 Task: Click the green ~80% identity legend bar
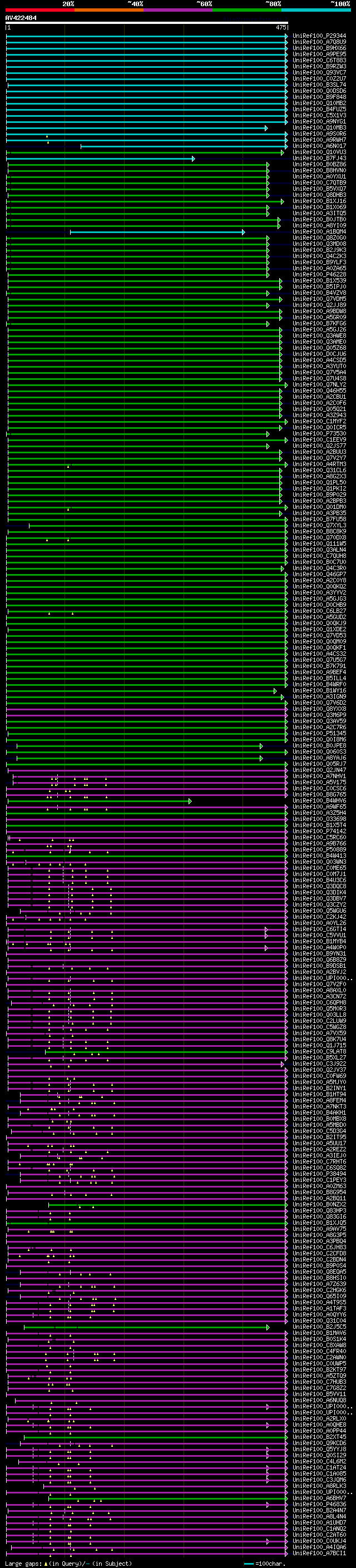247,10
